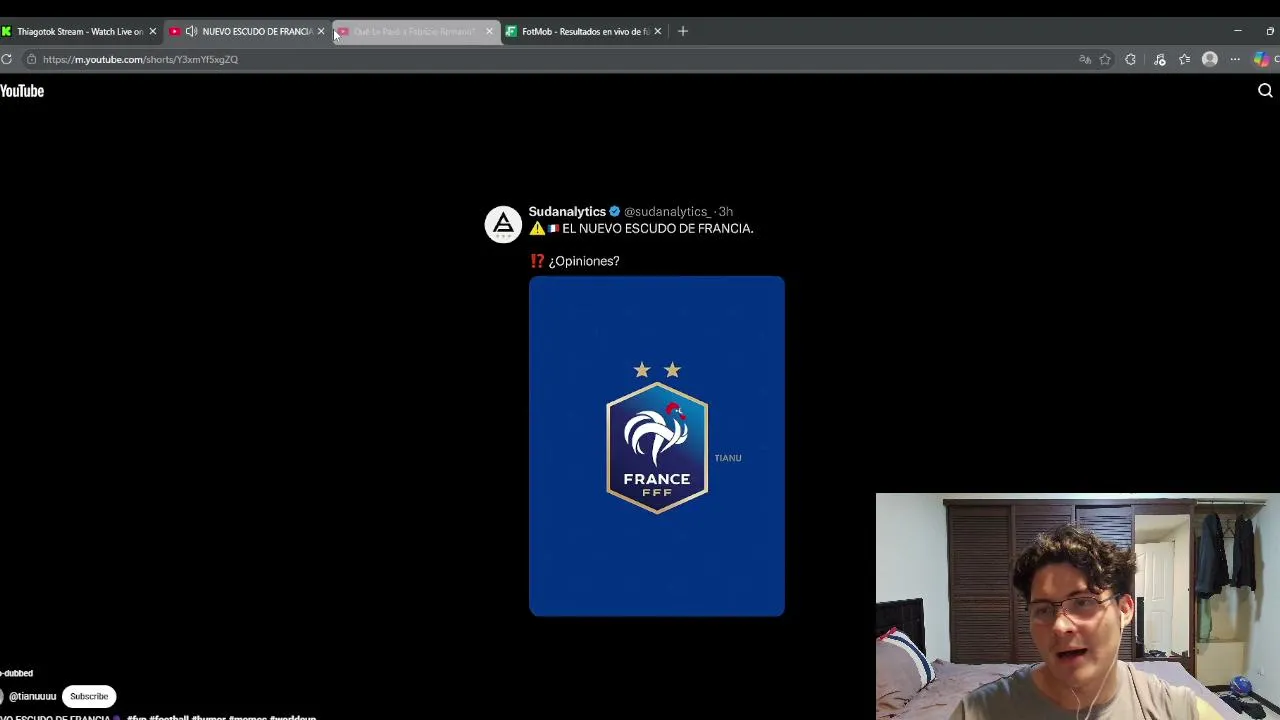Open a new browser tab
Viewport: 1280px width, 720px height.
[683, 31]
